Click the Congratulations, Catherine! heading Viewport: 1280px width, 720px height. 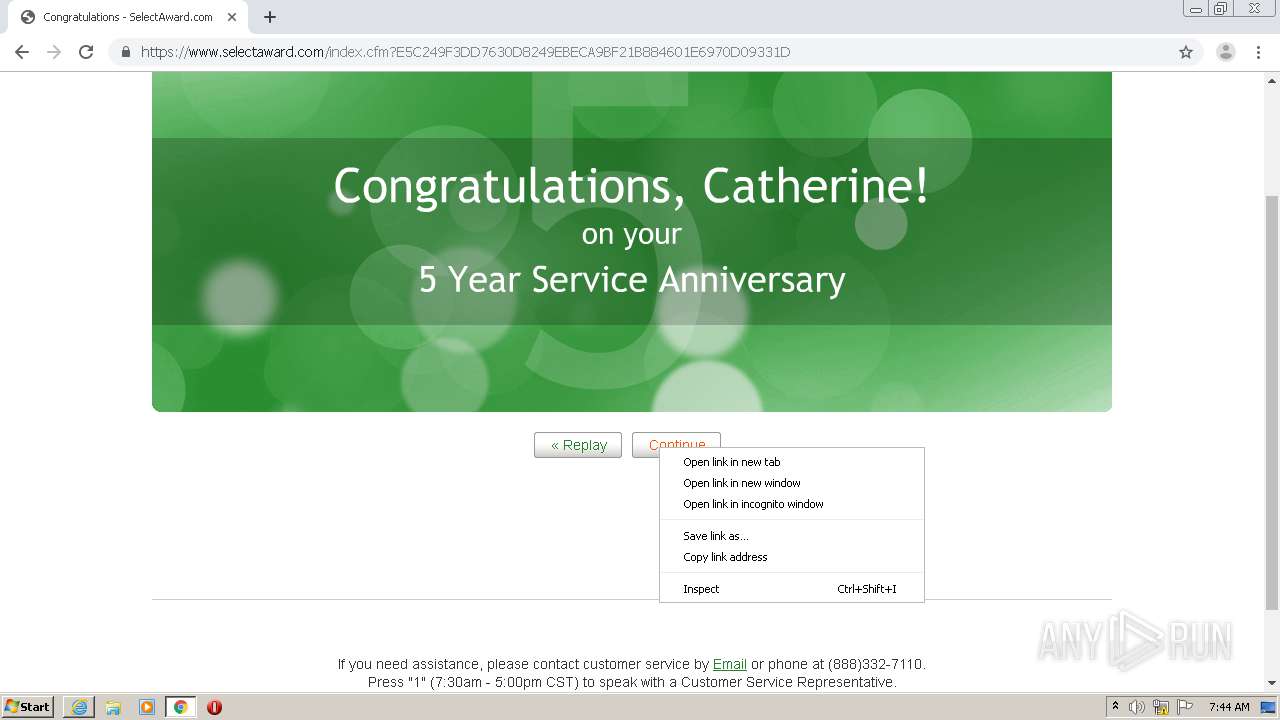pos(632,186)
